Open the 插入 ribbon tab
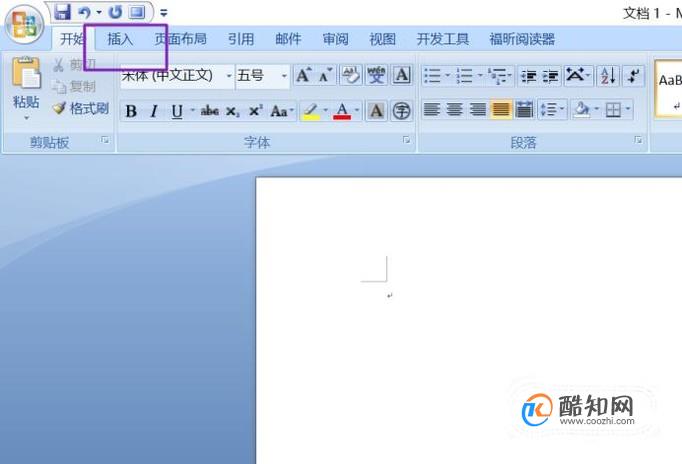Viewport: 682px width, 464px height. click(120, 39)
